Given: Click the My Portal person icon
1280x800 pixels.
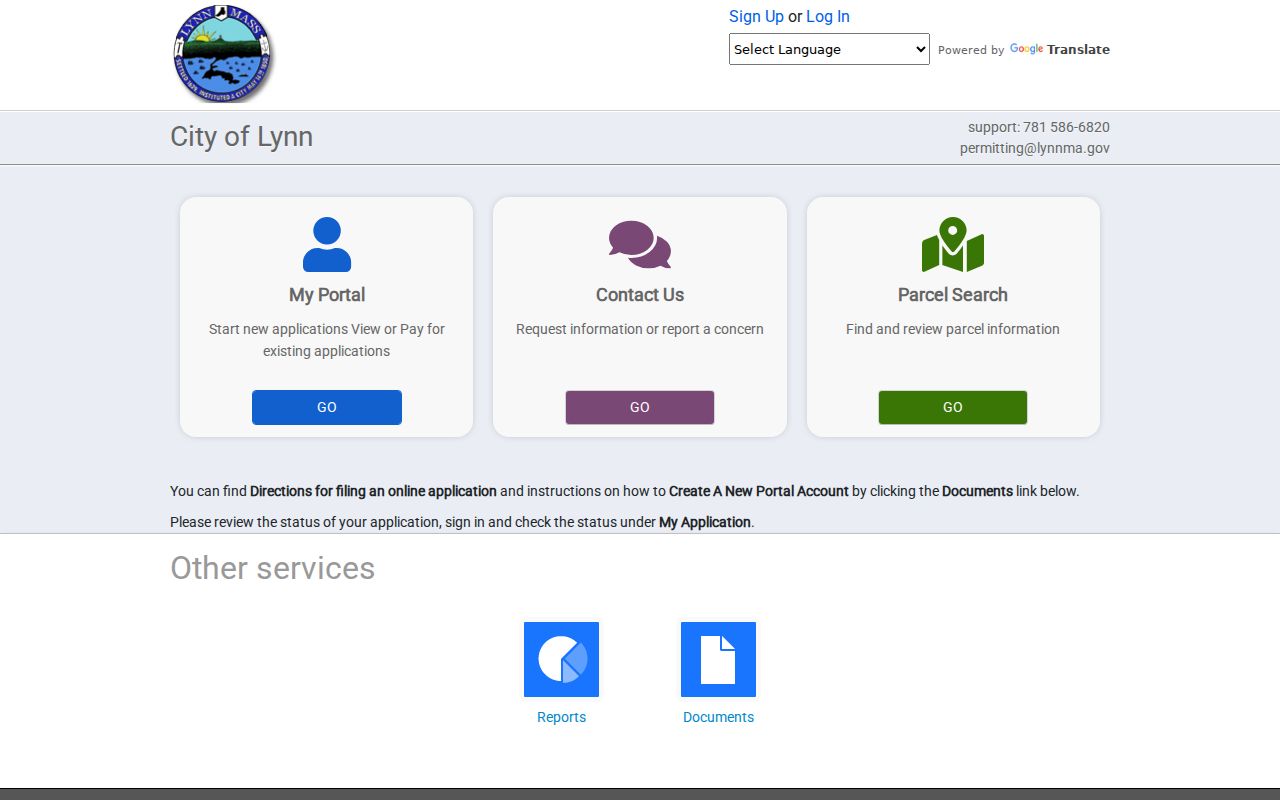Looking at the screenshot, I should pos(327,244).
